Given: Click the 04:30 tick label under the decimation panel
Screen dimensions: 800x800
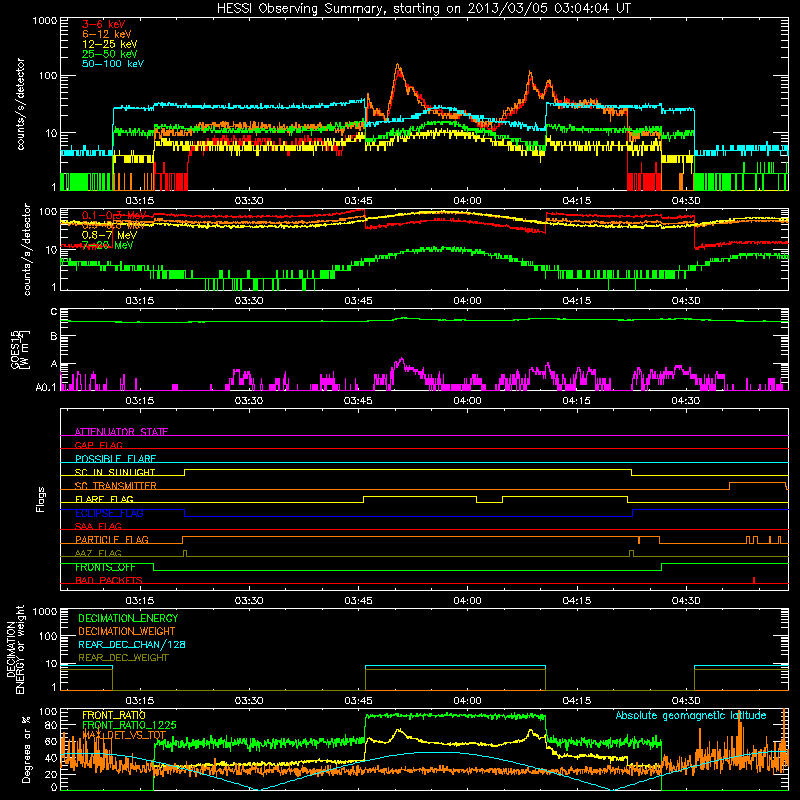Looking at the screenshot, I should coord(686,701).
